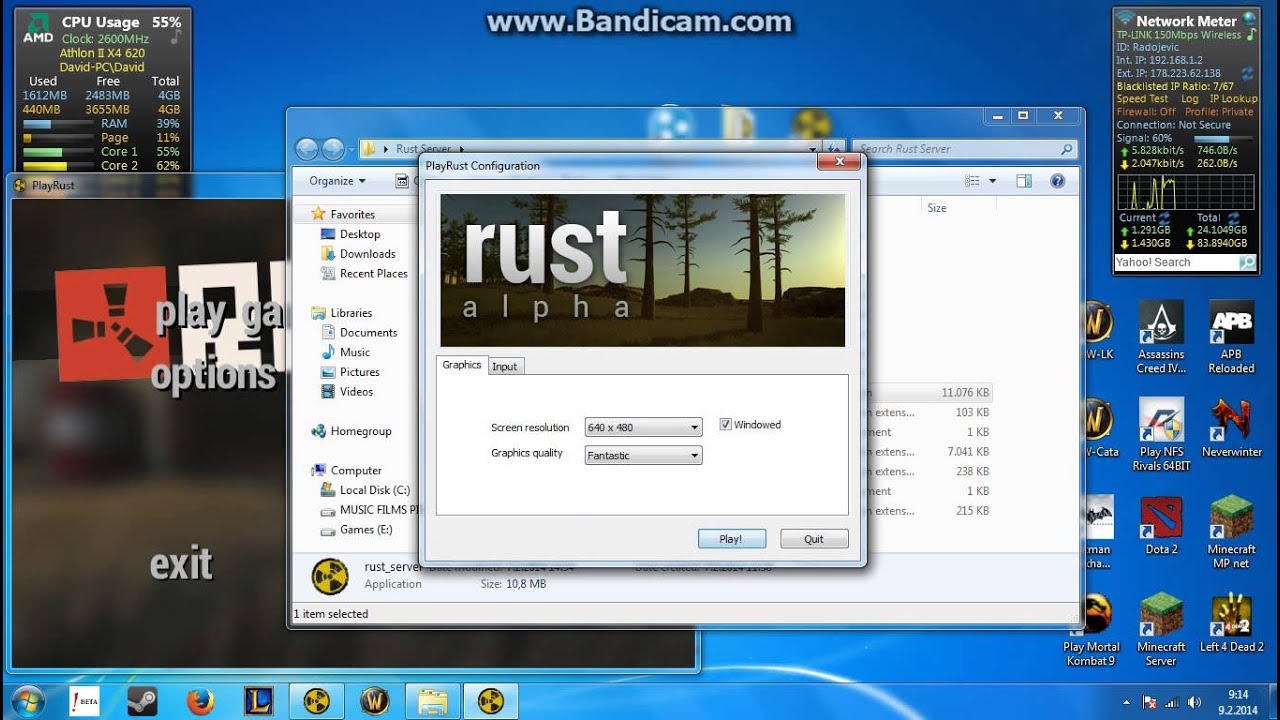The width and height of the screenshot is (1280, 720).
Task: Select Videos in Explorer sidebar
Action: coord(356,392)
